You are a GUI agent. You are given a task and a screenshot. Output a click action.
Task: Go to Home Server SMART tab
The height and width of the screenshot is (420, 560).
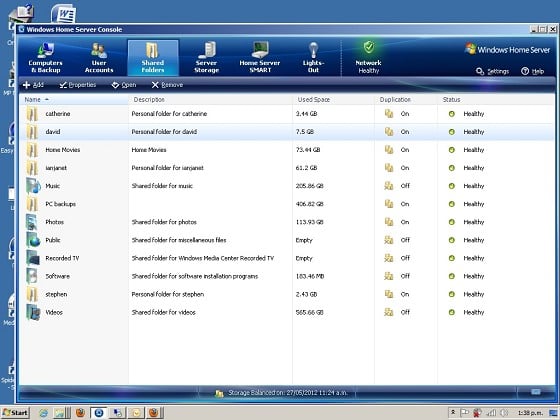[260, 58]
